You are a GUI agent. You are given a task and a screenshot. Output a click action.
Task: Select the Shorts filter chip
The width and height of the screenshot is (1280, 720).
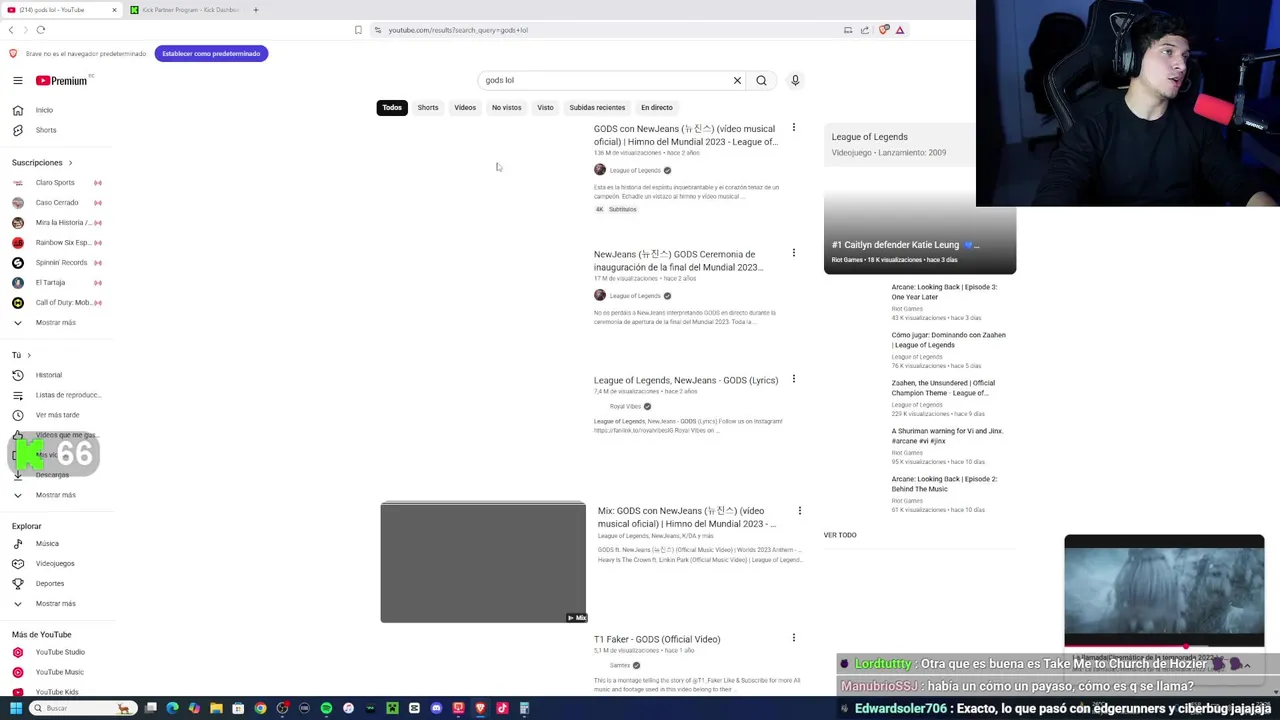[x=428, y=107]
